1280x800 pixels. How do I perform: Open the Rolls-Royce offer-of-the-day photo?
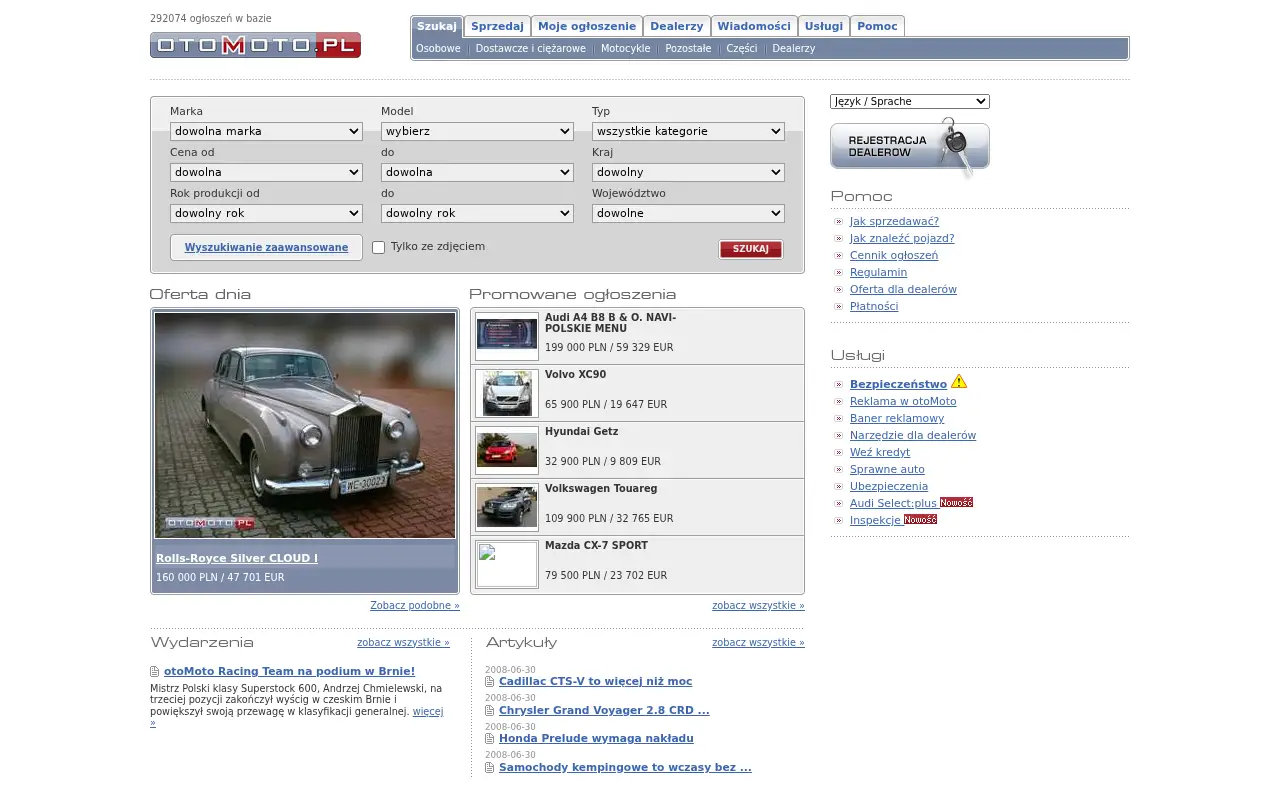coord(305,425)
